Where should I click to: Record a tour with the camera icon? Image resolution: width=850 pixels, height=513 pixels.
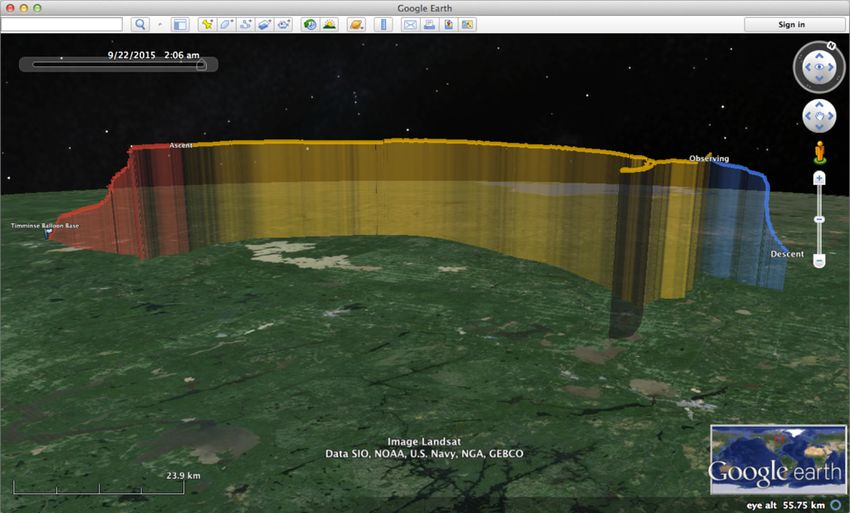click(x=284, y=24)
